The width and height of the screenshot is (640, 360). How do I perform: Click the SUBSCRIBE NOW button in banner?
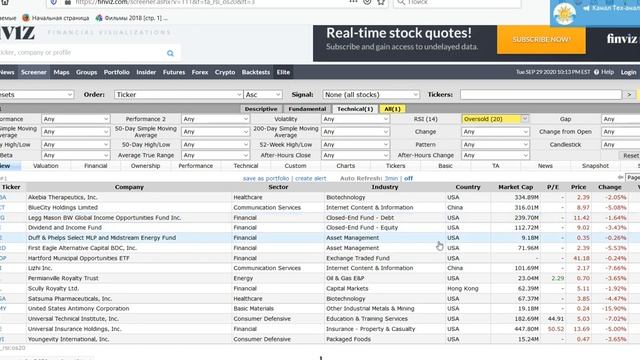[541, 40]
